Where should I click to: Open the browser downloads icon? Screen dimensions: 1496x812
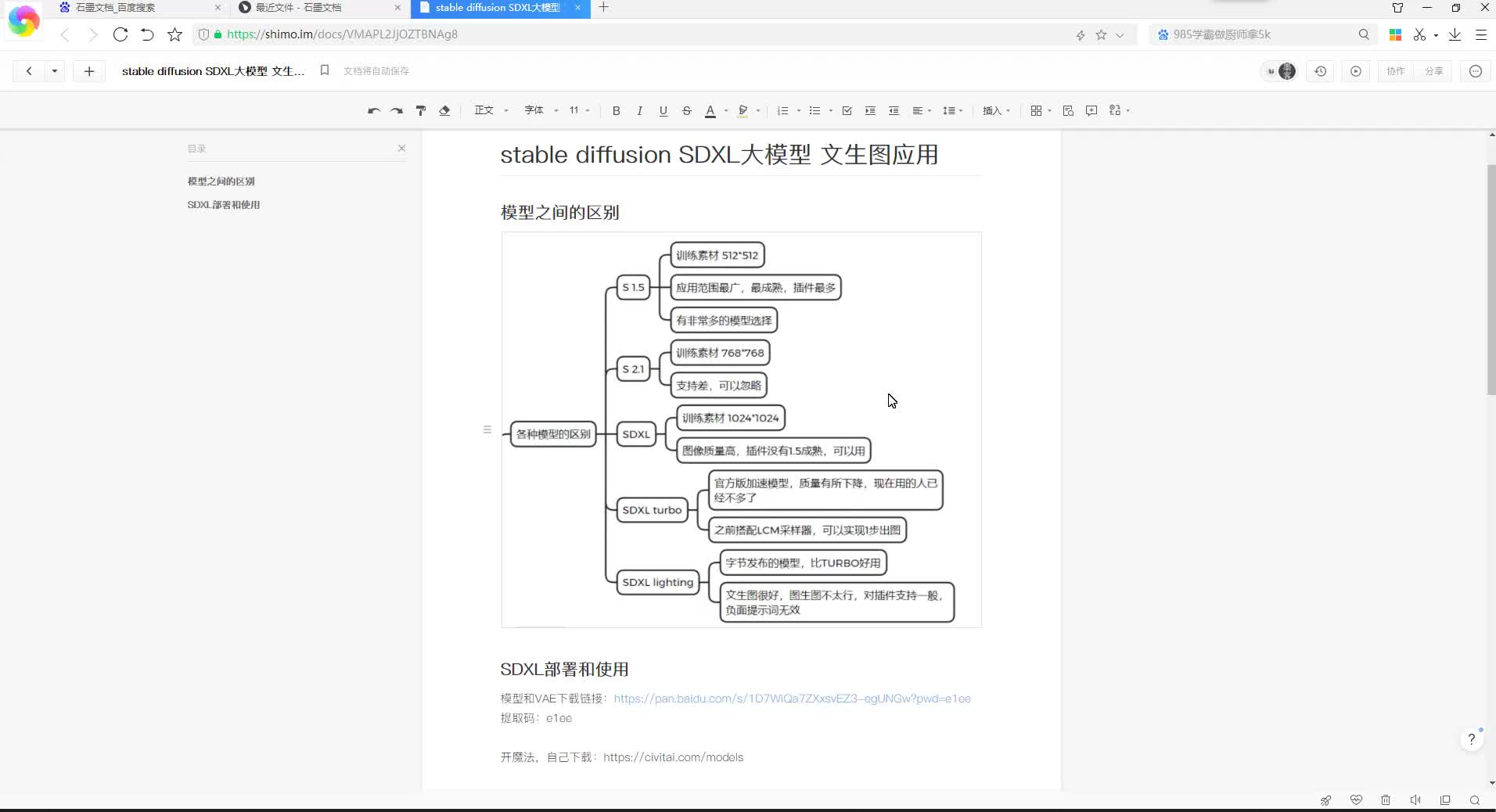point(1455,34)
